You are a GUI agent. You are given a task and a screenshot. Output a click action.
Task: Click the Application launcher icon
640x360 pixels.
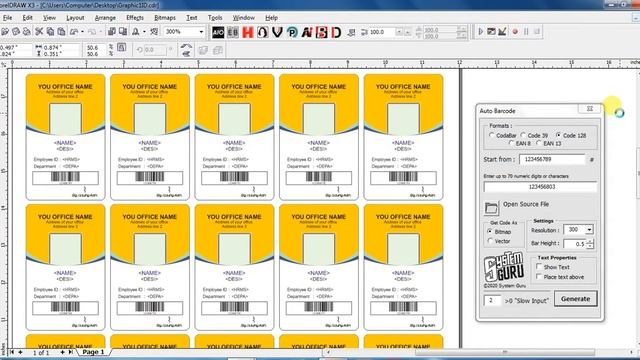[x=136, y=32]
